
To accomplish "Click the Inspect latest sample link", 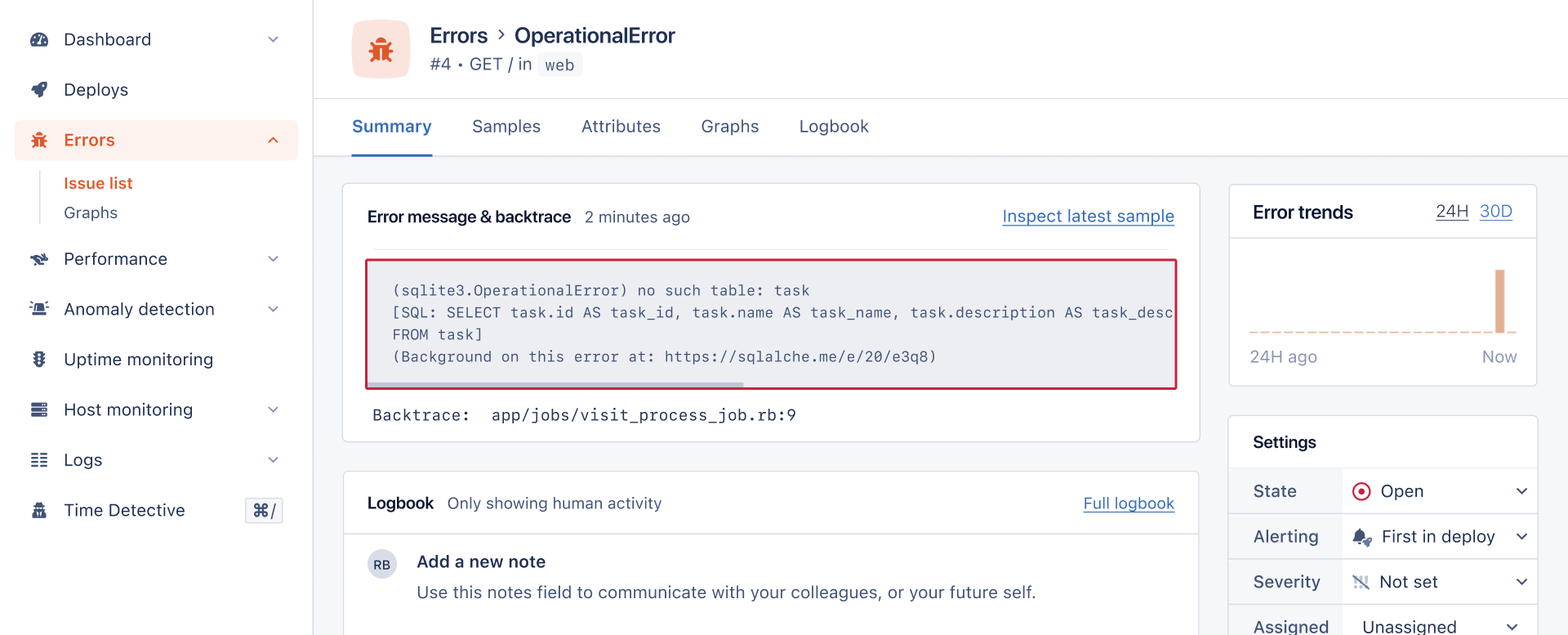I will (x=1088, y=217).
